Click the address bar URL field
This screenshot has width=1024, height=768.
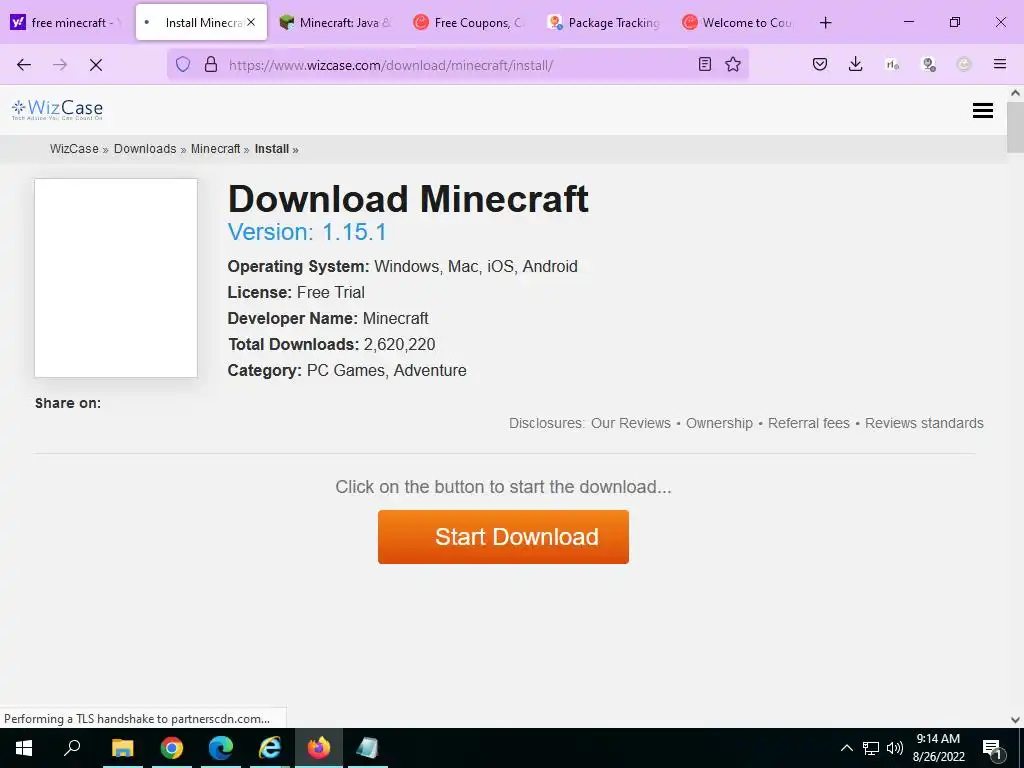tap(457, 65)
